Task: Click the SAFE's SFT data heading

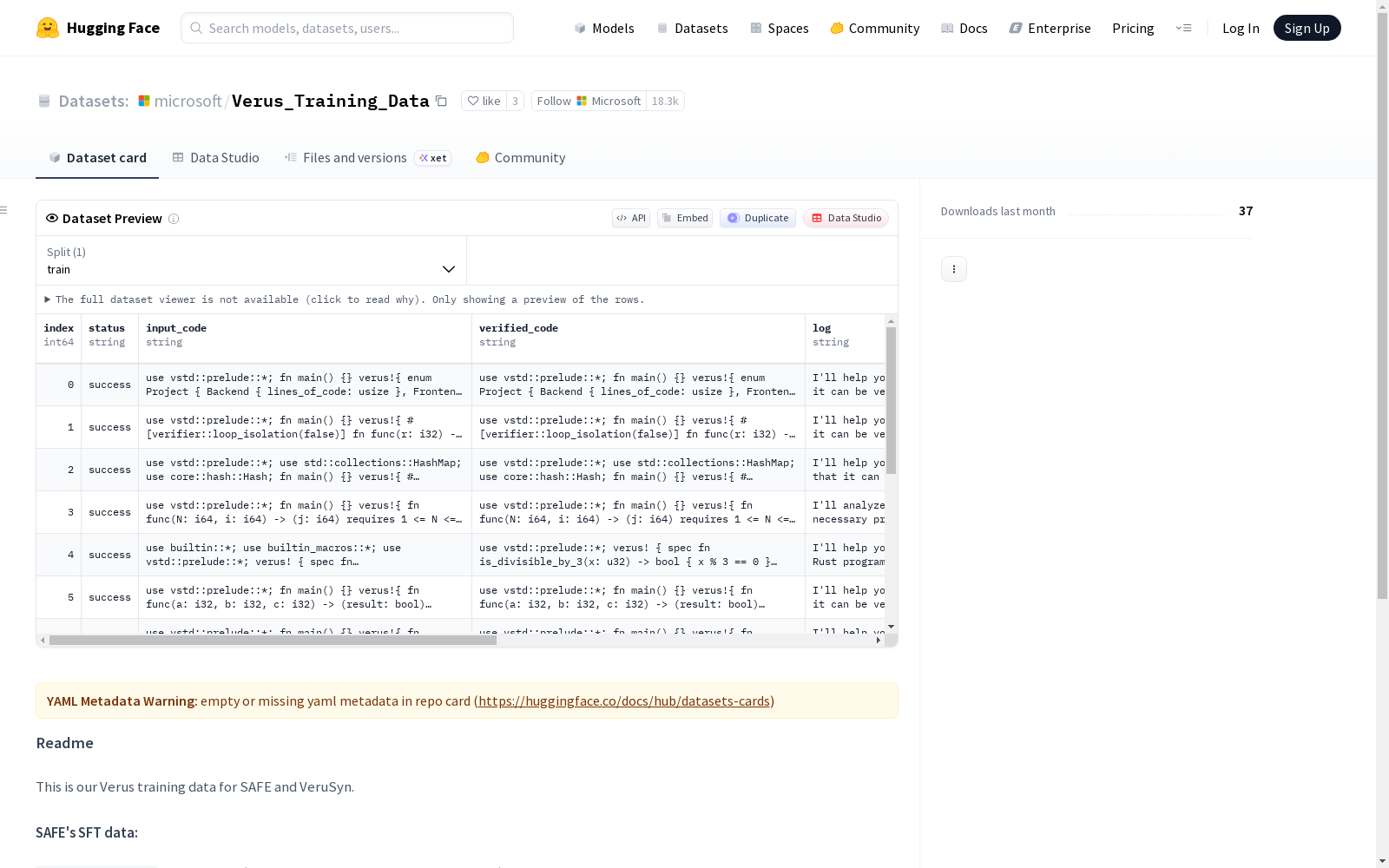Action: tap(87, 832)
